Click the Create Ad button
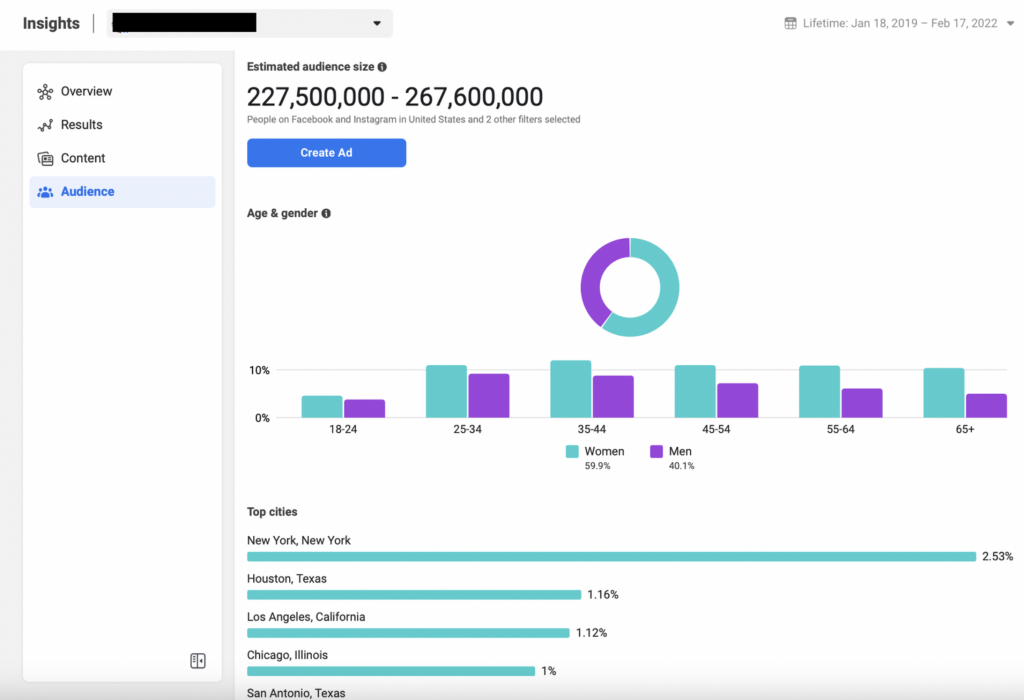Screen dimensions: 1024x700 (x=327, y=153)
